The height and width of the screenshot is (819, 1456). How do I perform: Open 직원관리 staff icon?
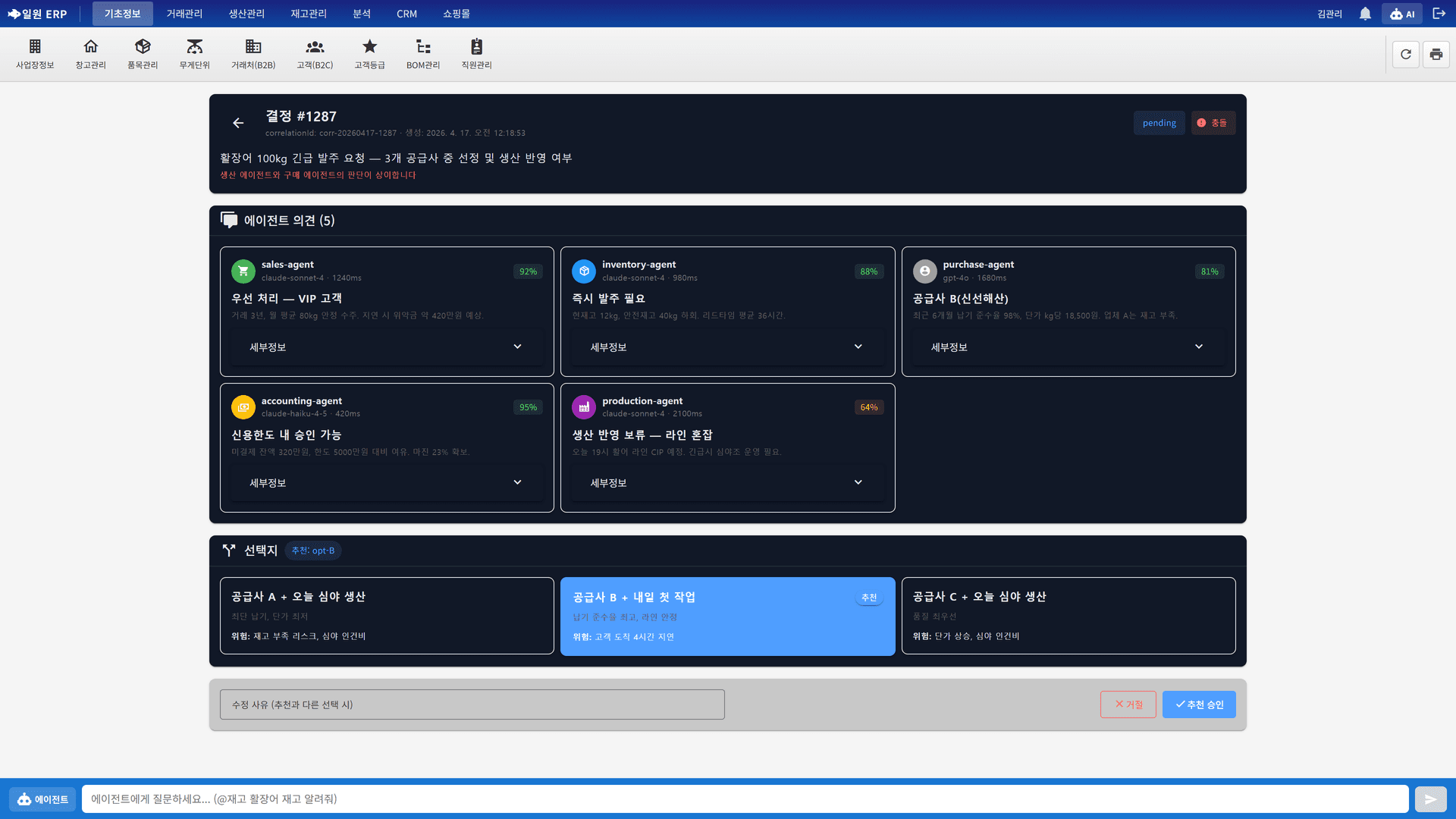tap(476, 54)
